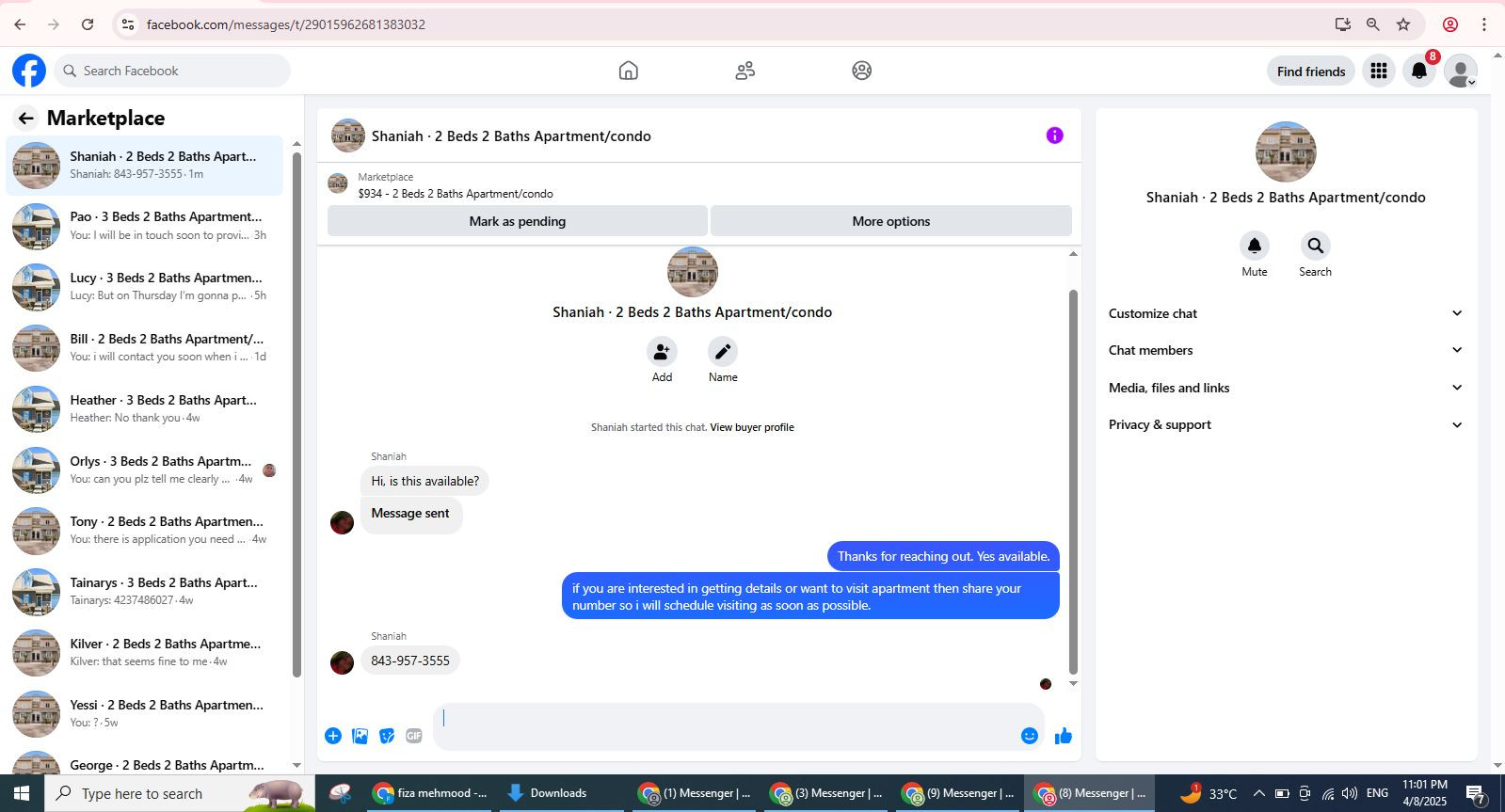The width and height of the screenshot is (1505, 812).
Task: Mute the Shaniah conversation
Action: click(1254, 246)
